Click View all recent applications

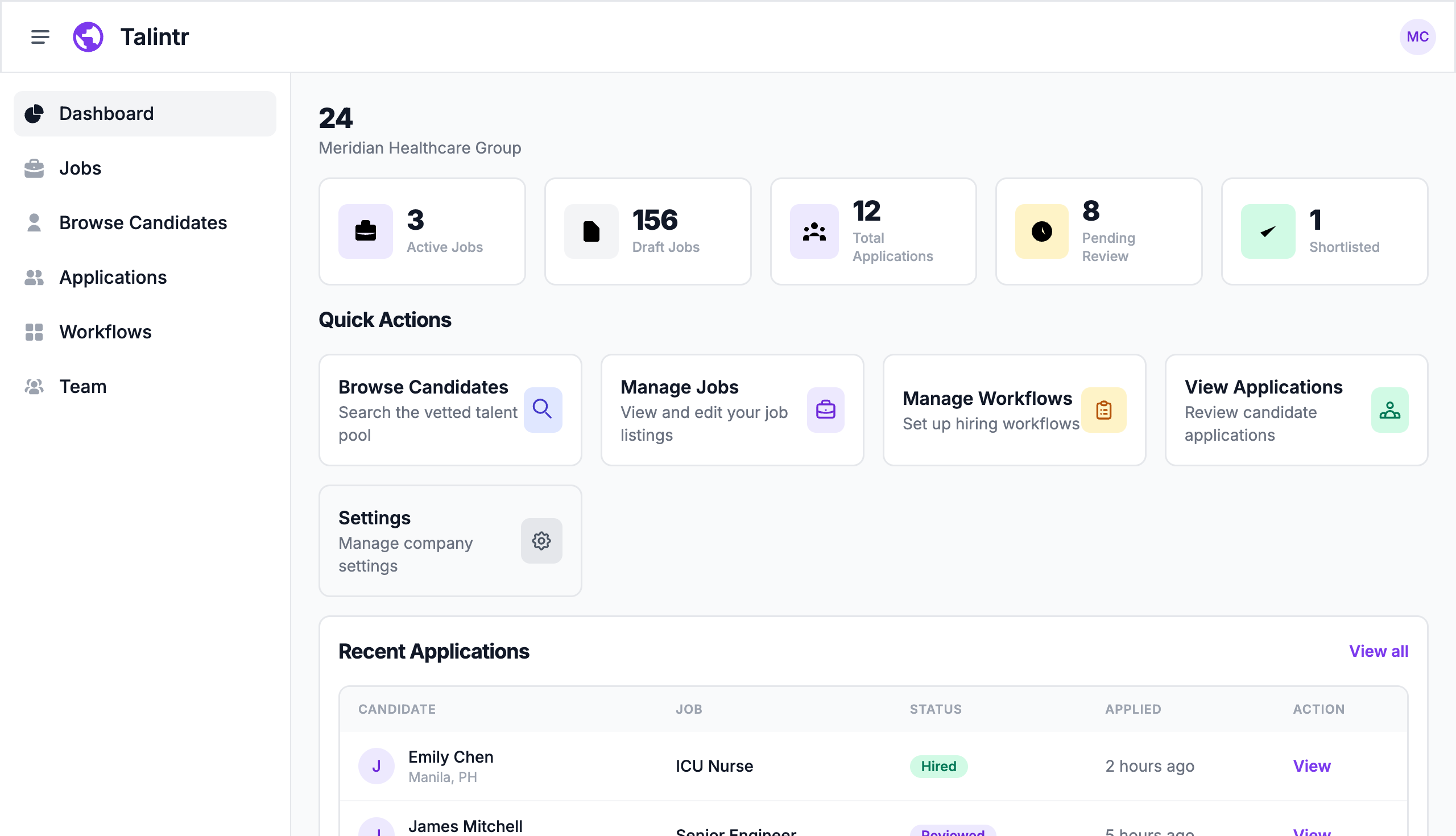tap(1379, 651)
